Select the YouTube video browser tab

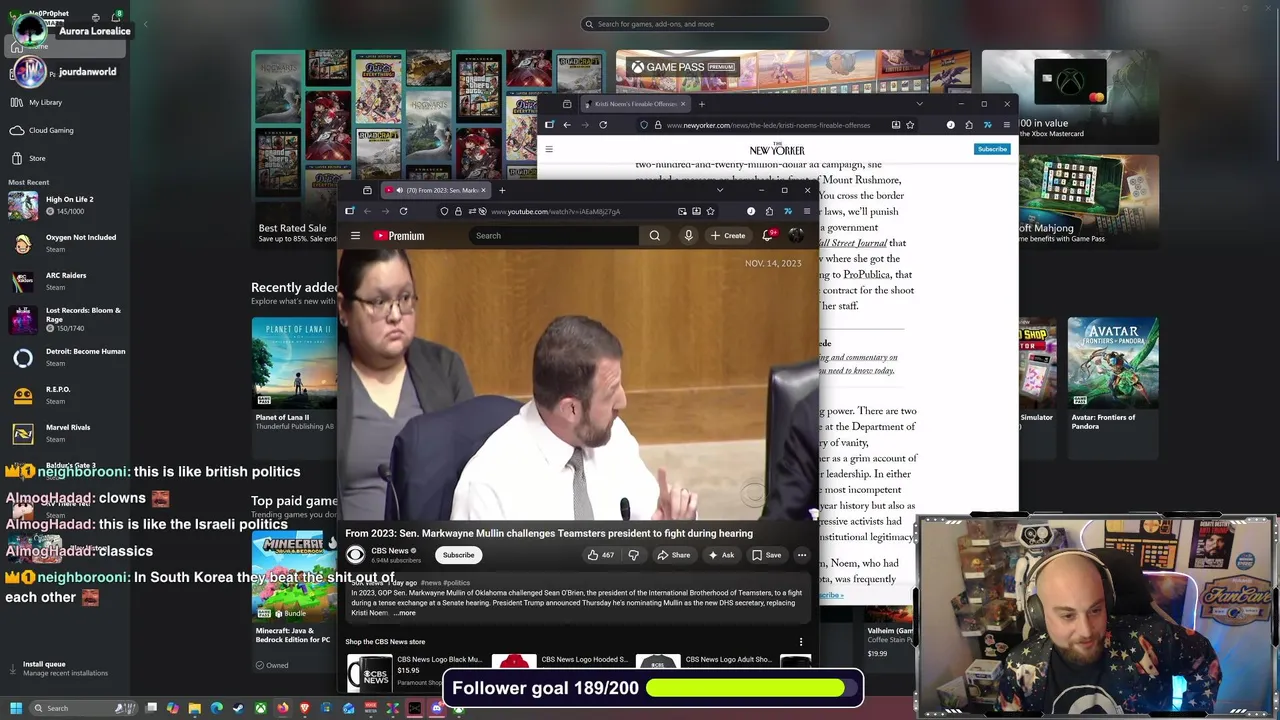point(436,190)
